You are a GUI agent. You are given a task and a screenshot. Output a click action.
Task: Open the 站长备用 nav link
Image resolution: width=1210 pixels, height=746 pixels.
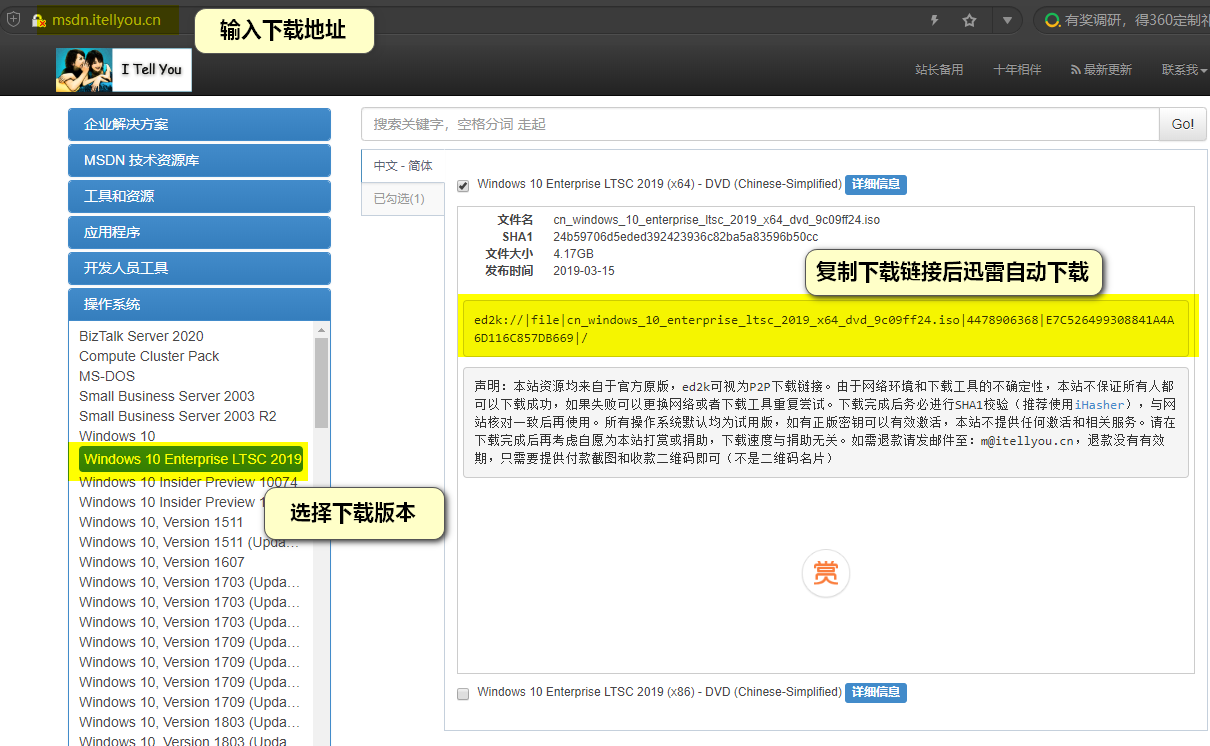(939, 70)
